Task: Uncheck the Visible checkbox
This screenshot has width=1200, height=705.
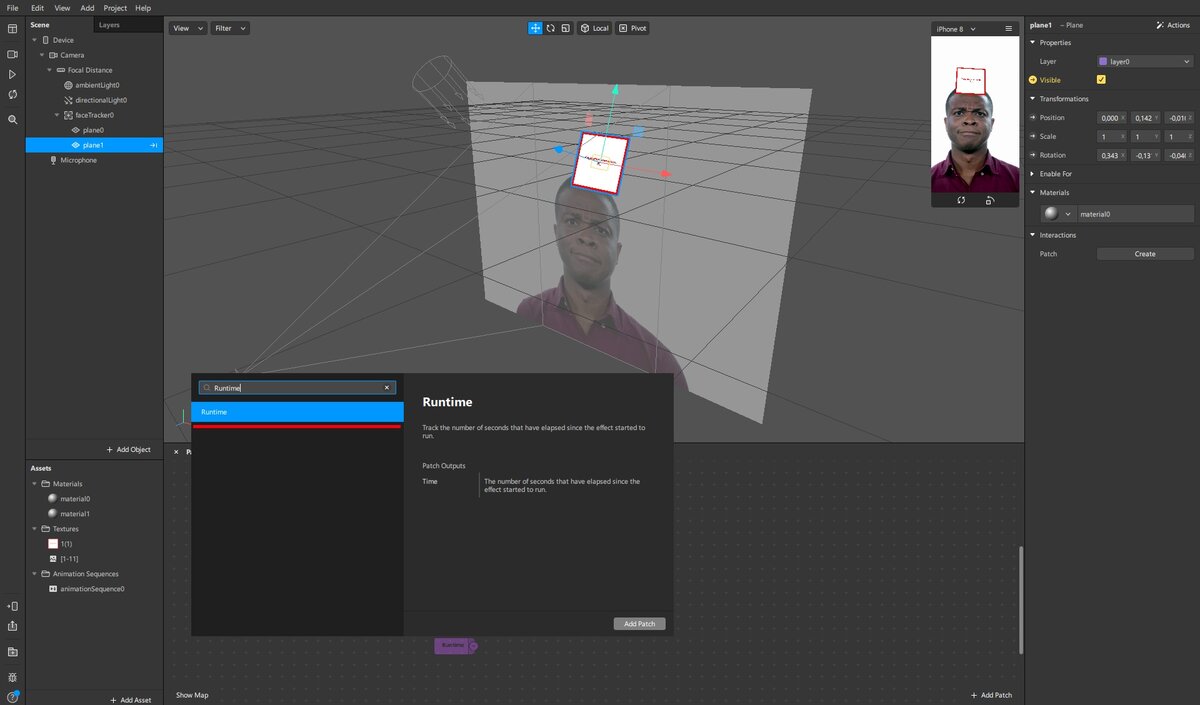Action: click(x=1101, y=80)
